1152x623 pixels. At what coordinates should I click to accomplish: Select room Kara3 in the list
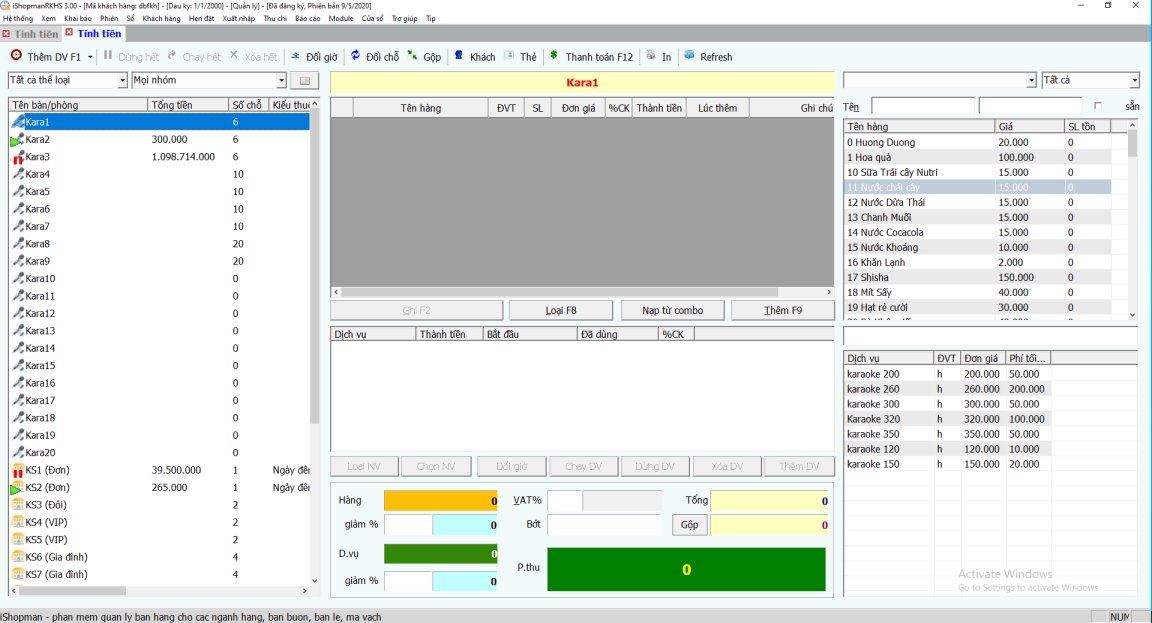(38, 157)
